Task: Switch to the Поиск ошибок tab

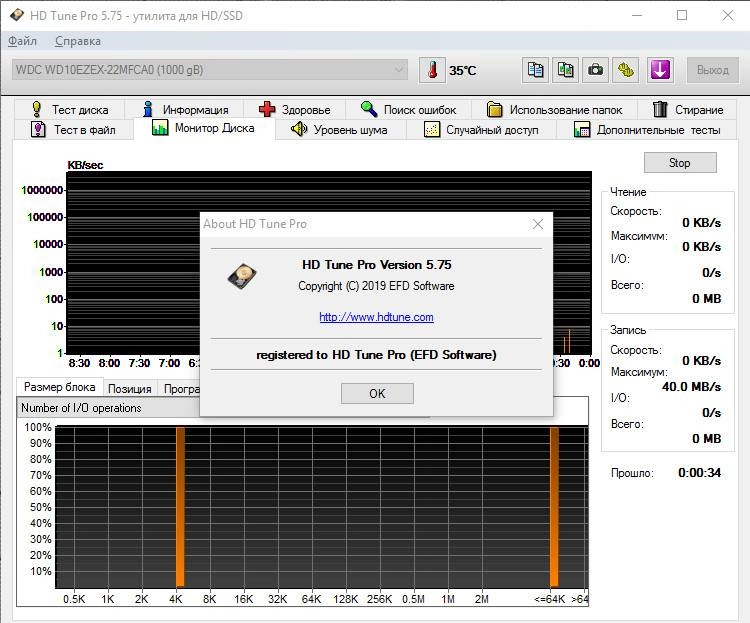Action: coord(409,110)
